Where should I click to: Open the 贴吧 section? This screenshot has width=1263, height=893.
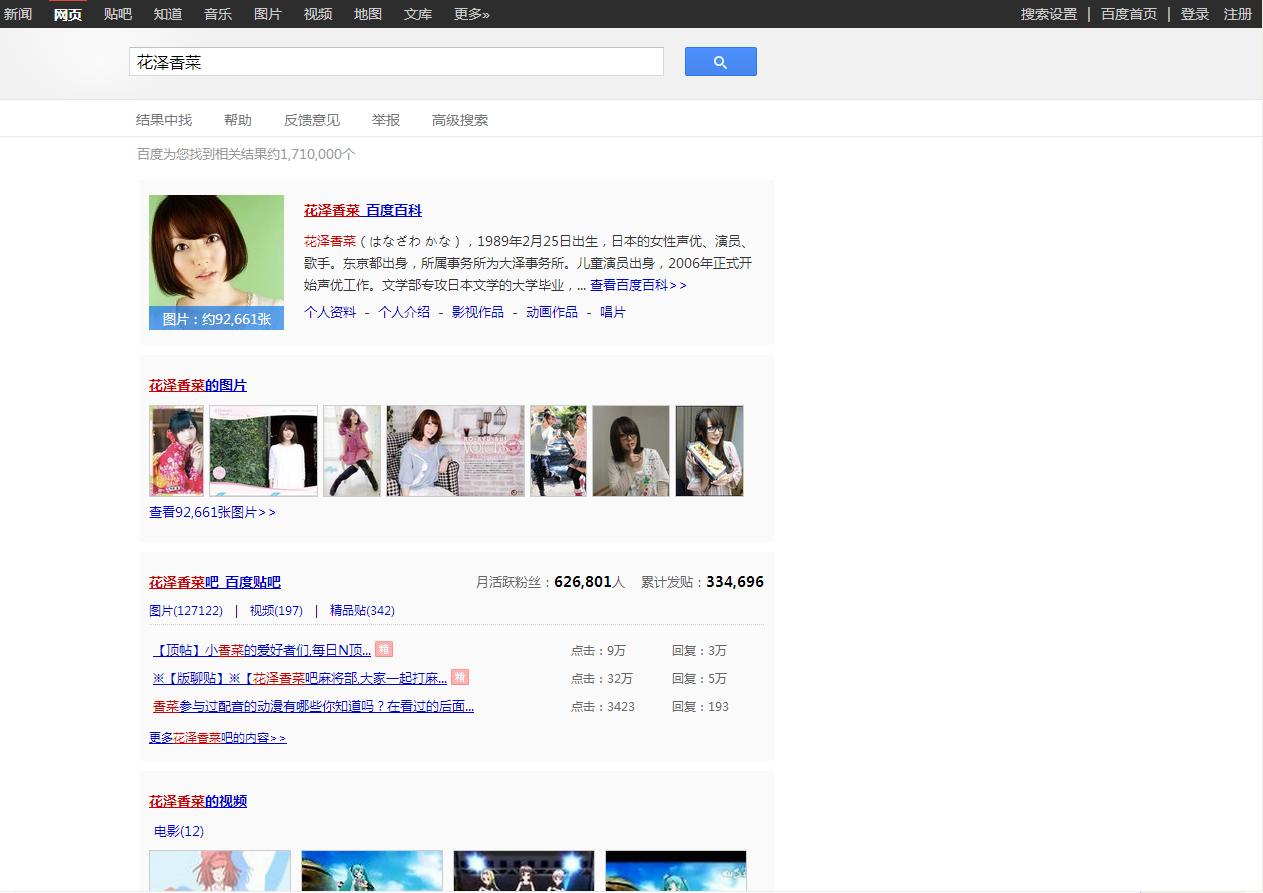(x=118, y=14)
